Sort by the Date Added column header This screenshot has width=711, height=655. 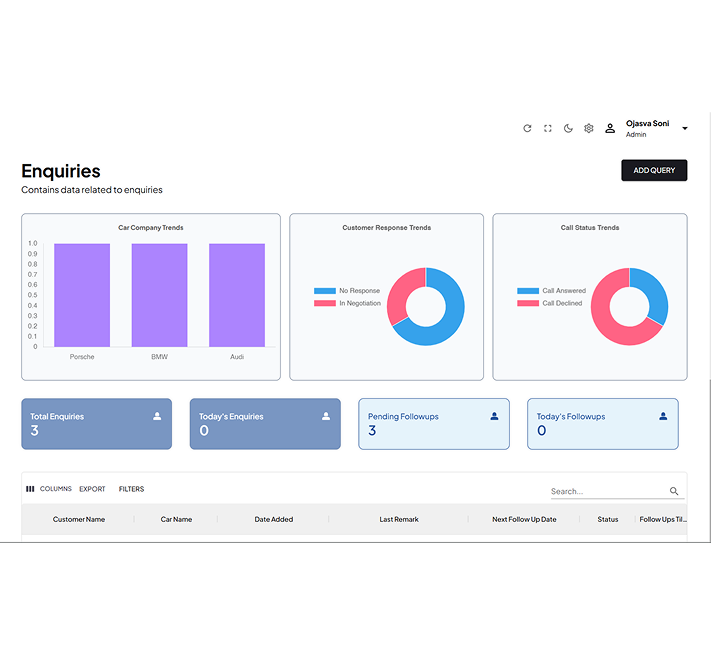tap(274, 519)
